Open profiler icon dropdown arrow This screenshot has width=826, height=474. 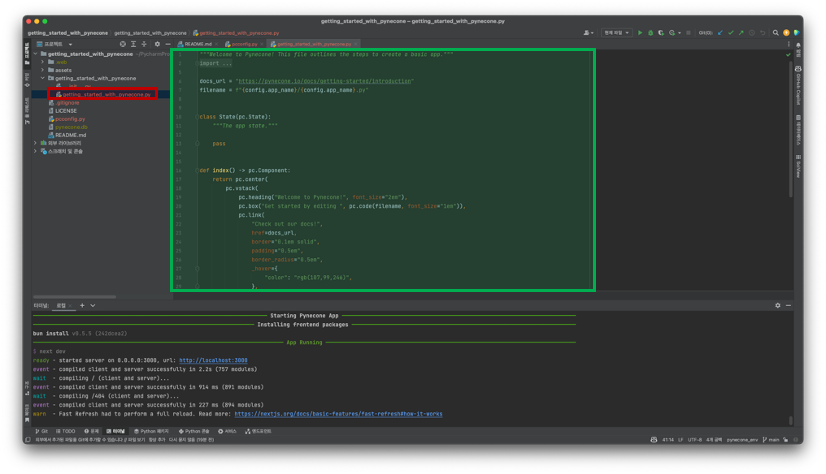(x=679, y=33)
